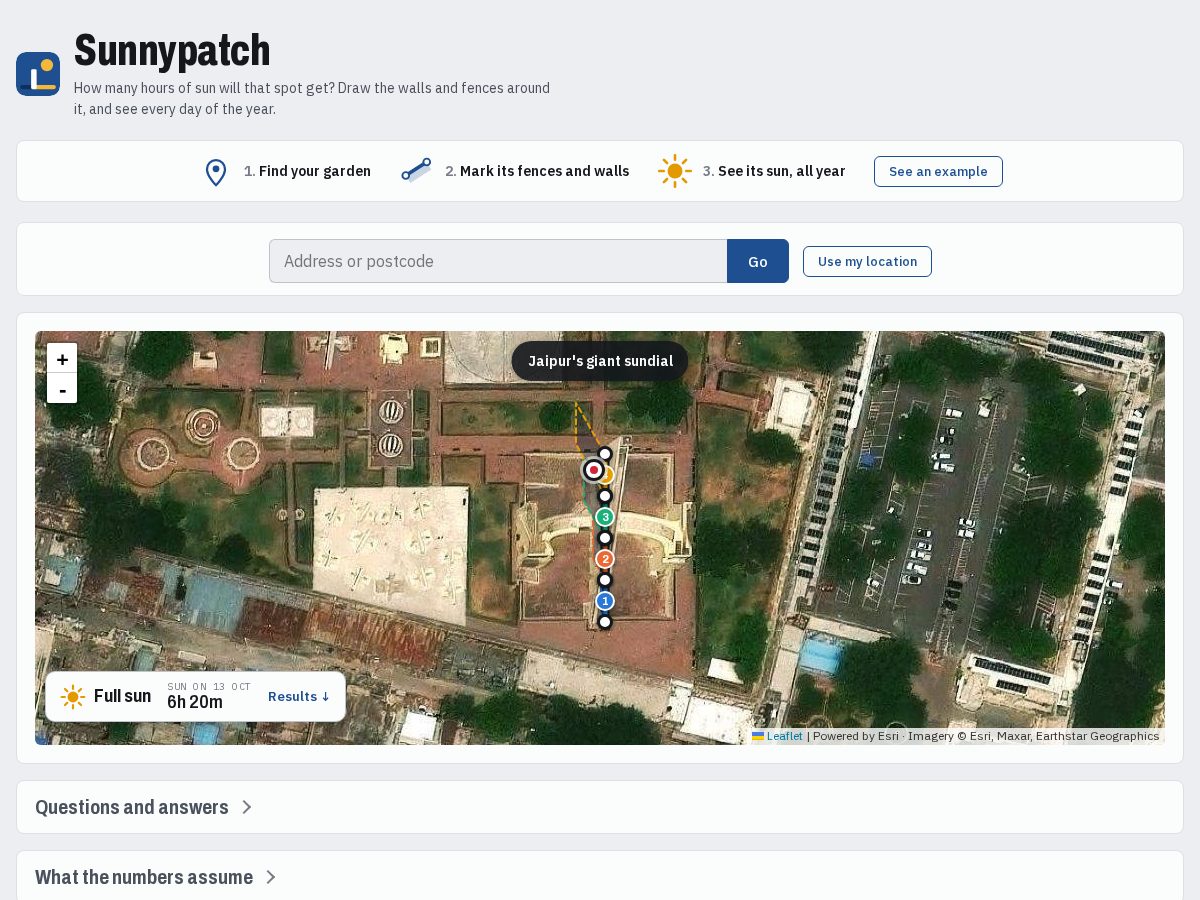The width and height of the screenshot is (1200, 900).
Task: Click the sun icon beside Full sun
Action: click(73, 697)
